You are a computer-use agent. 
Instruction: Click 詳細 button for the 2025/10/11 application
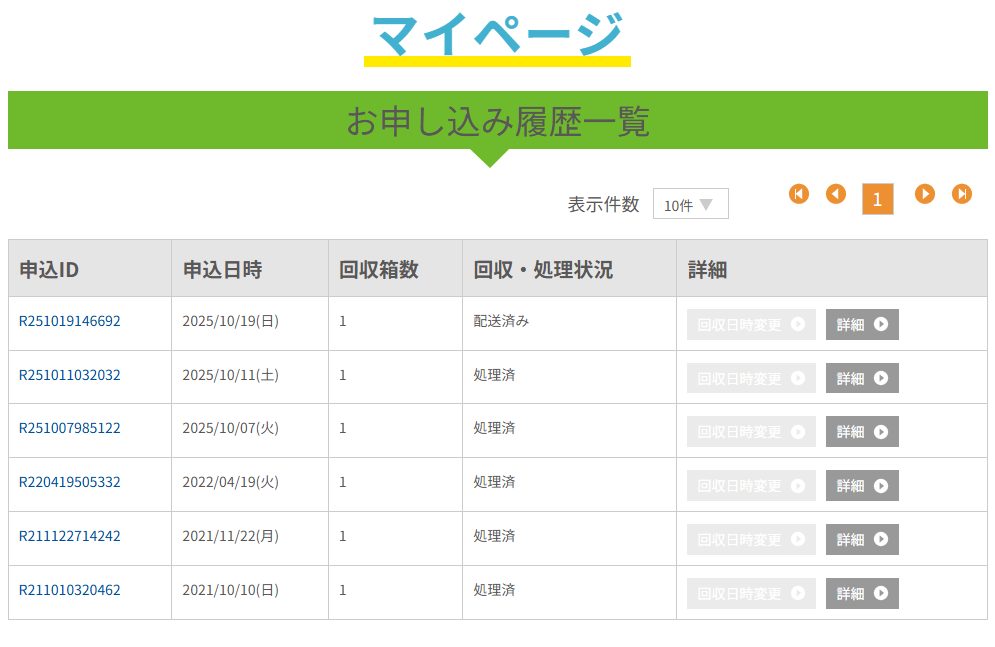tap(862, 379)
